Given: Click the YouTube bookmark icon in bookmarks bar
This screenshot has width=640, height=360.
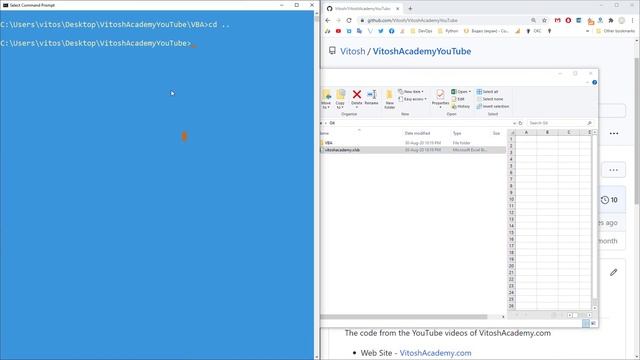Looking at the screenshot, I should click(338, 31).
